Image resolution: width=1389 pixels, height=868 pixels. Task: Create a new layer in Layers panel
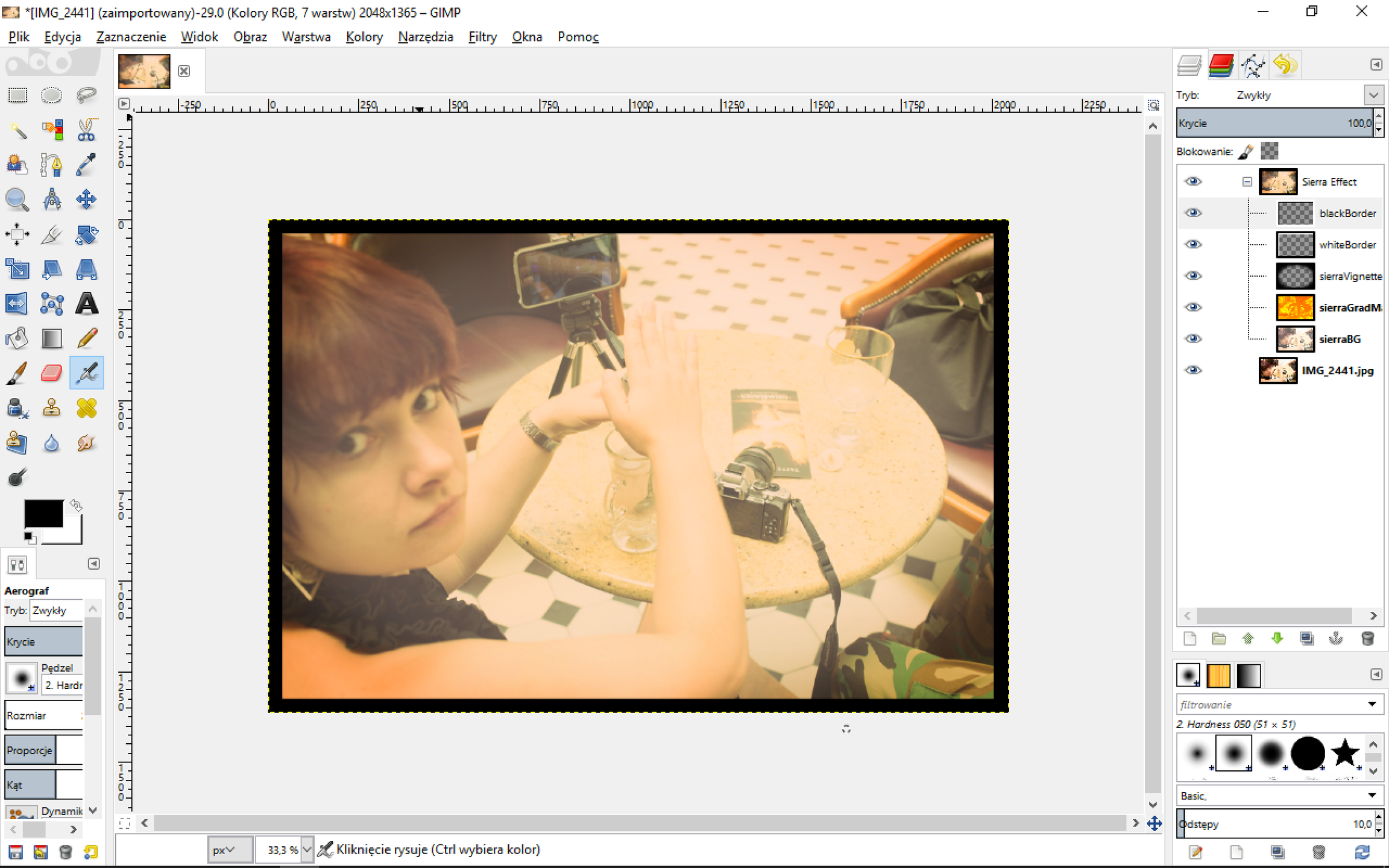pyautogui.click(x=1189, y=639)
